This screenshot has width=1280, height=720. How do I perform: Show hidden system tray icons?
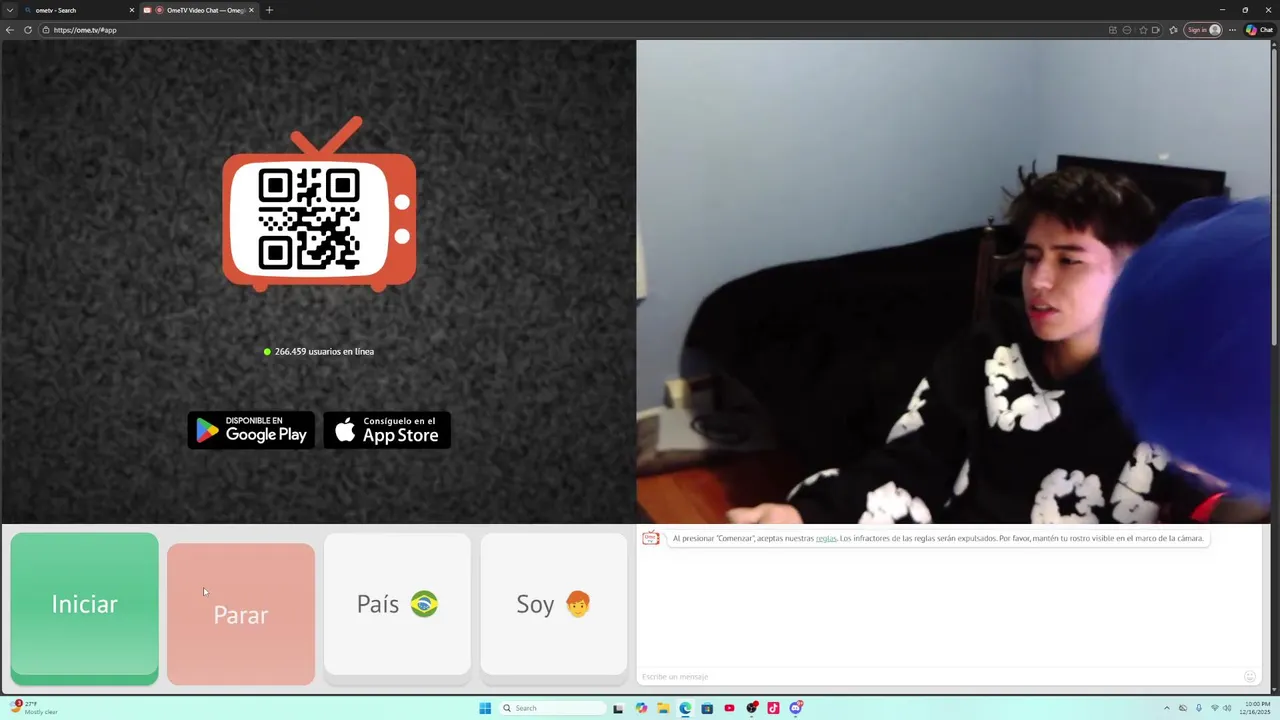(x=1167, y=708)
